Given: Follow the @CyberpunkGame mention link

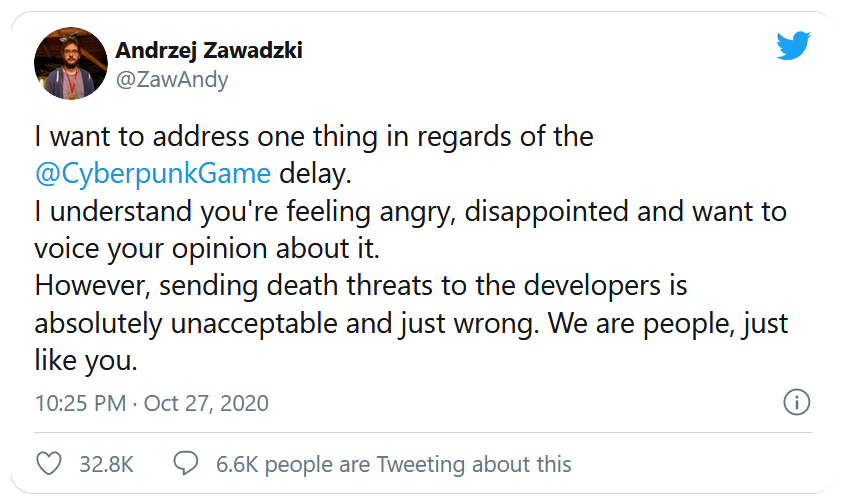Looking at the screenshot, I should click(x=152, y=173).
